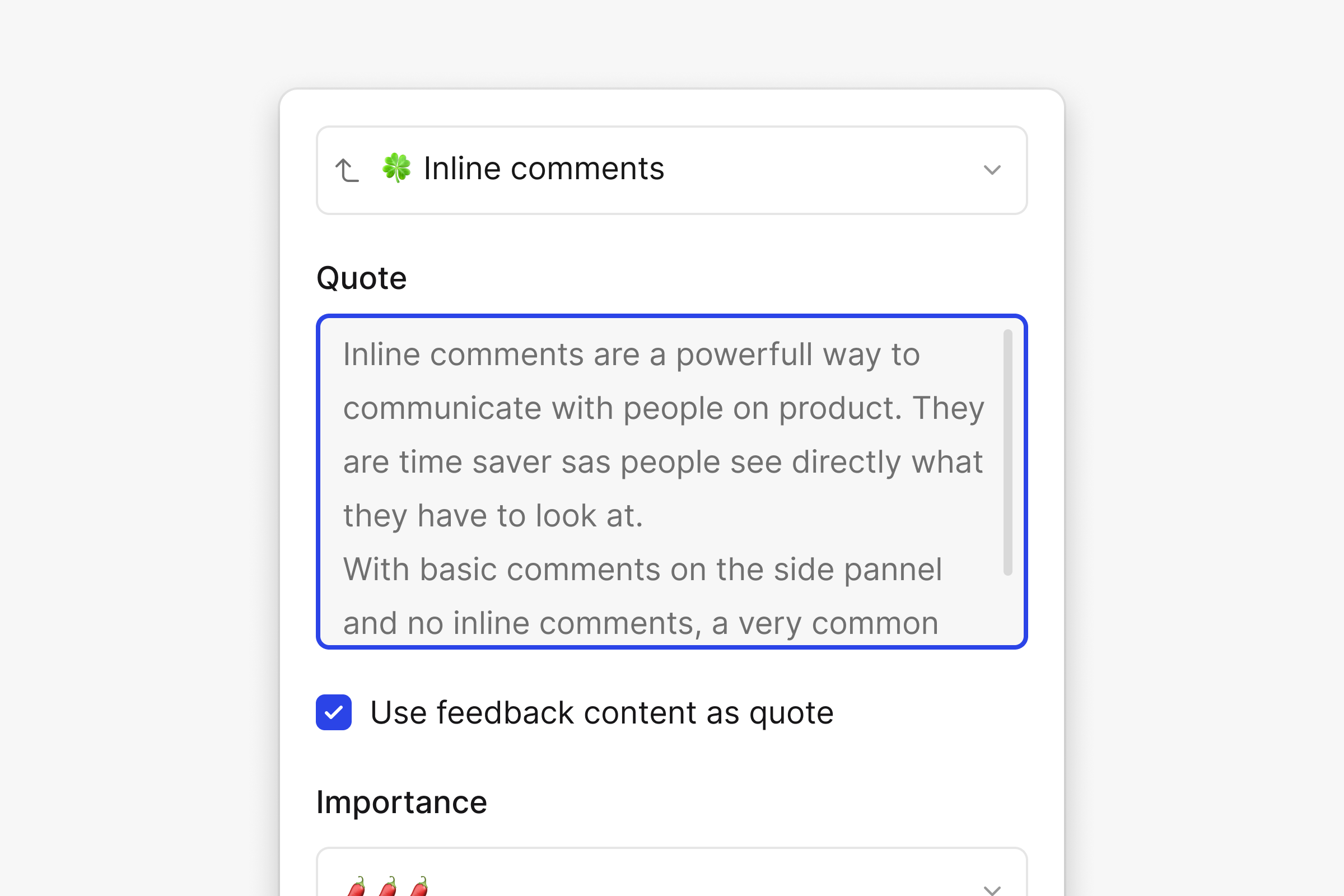Click the 'Use feedback content as quote' label
The height and width of the screenshot is (896, 1344).
click(x=601, y=712)
